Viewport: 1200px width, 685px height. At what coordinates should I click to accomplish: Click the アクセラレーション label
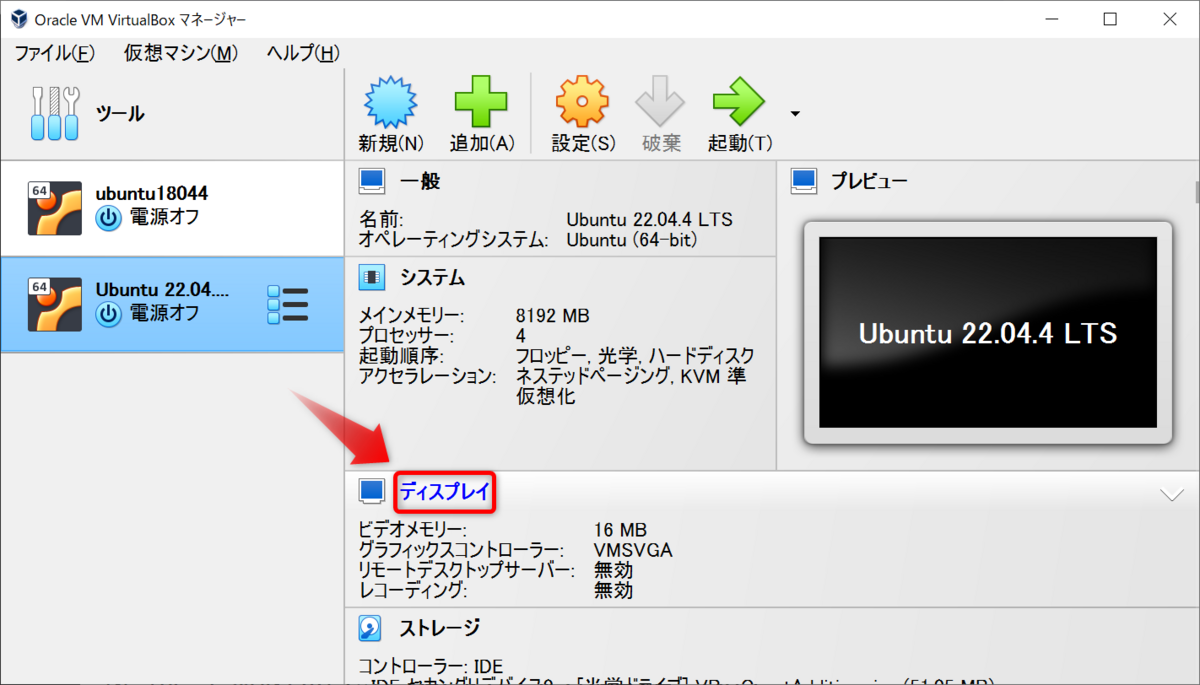pyautogui.click(x=428, y=376)
